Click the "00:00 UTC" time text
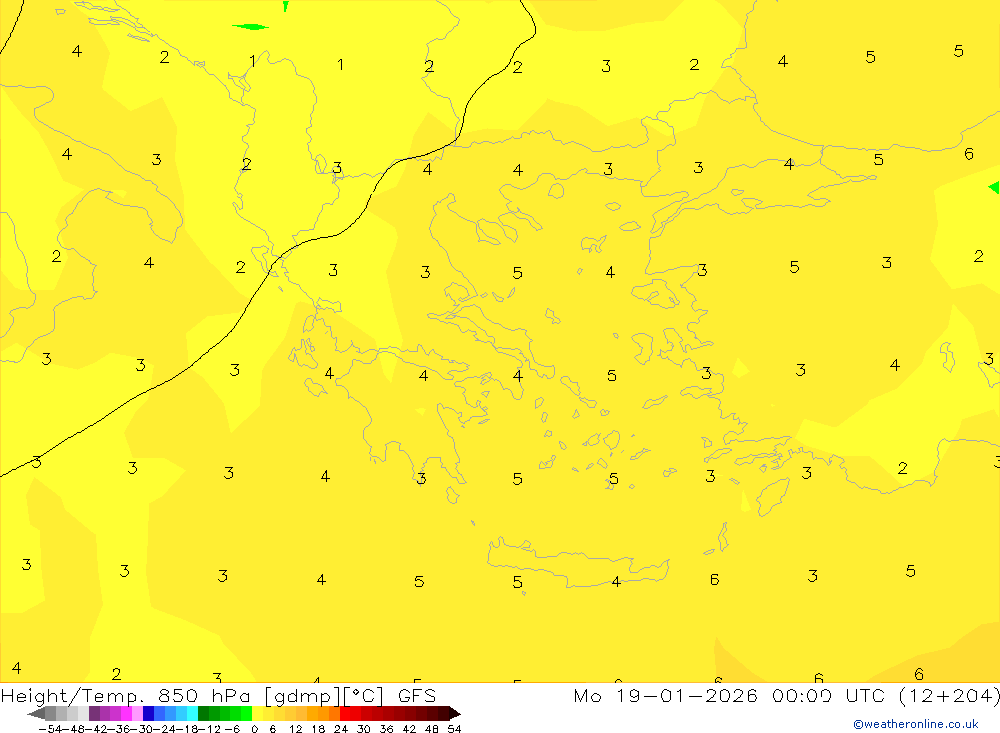 (x=828, y=695)
